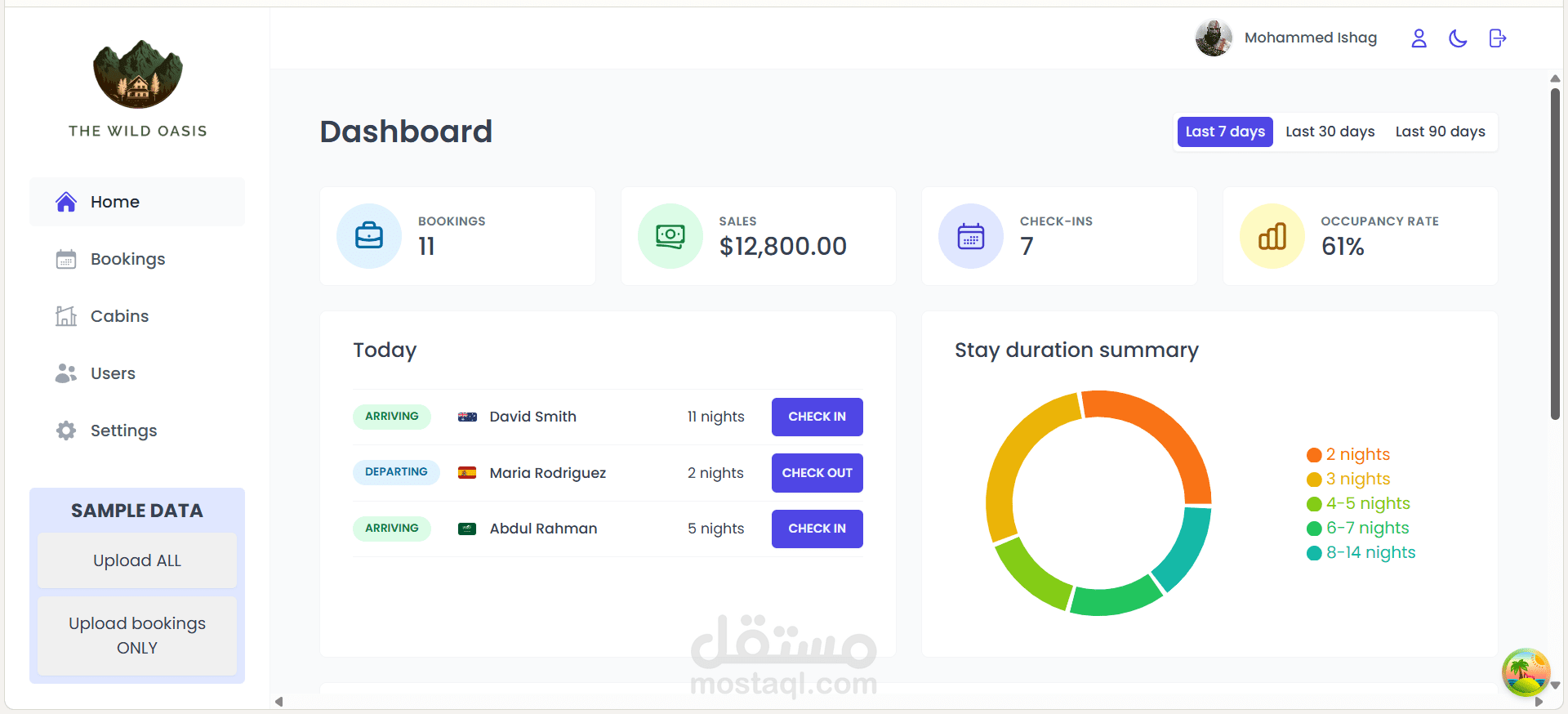Click the Upload ALL button

coord(137,560)
